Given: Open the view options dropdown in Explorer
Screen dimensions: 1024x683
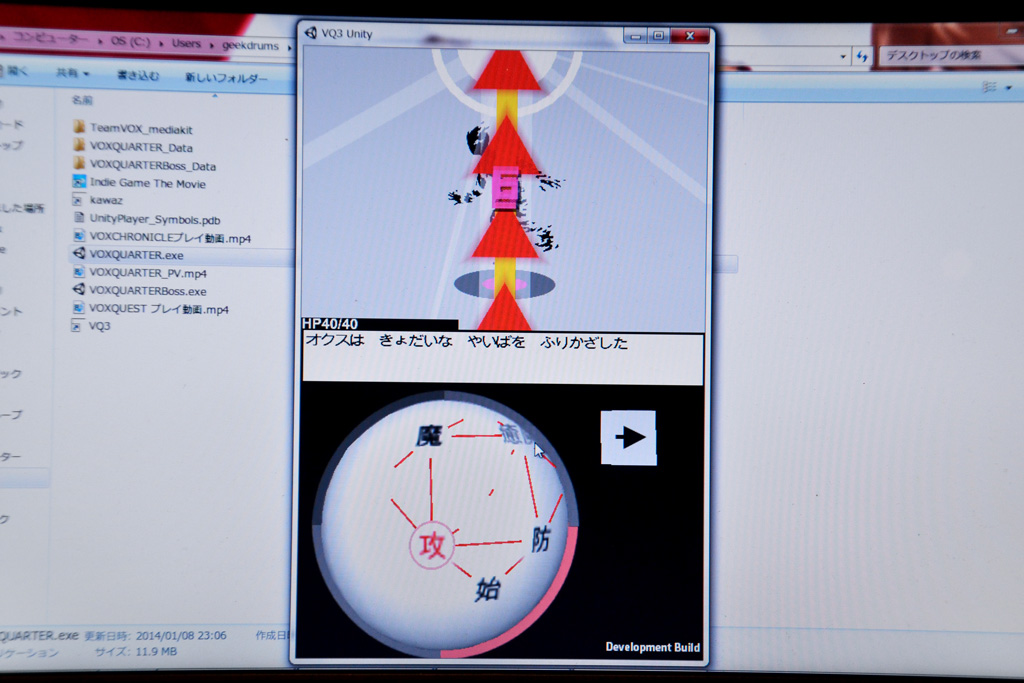Looking at the screenshot, I should click(1009, 87).
